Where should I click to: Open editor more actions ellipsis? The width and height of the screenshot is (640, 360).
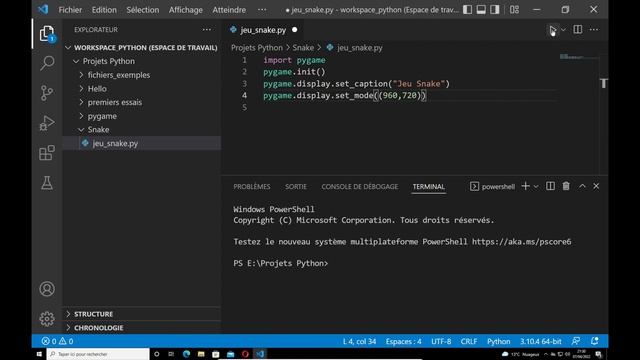[x=594, y=29]
